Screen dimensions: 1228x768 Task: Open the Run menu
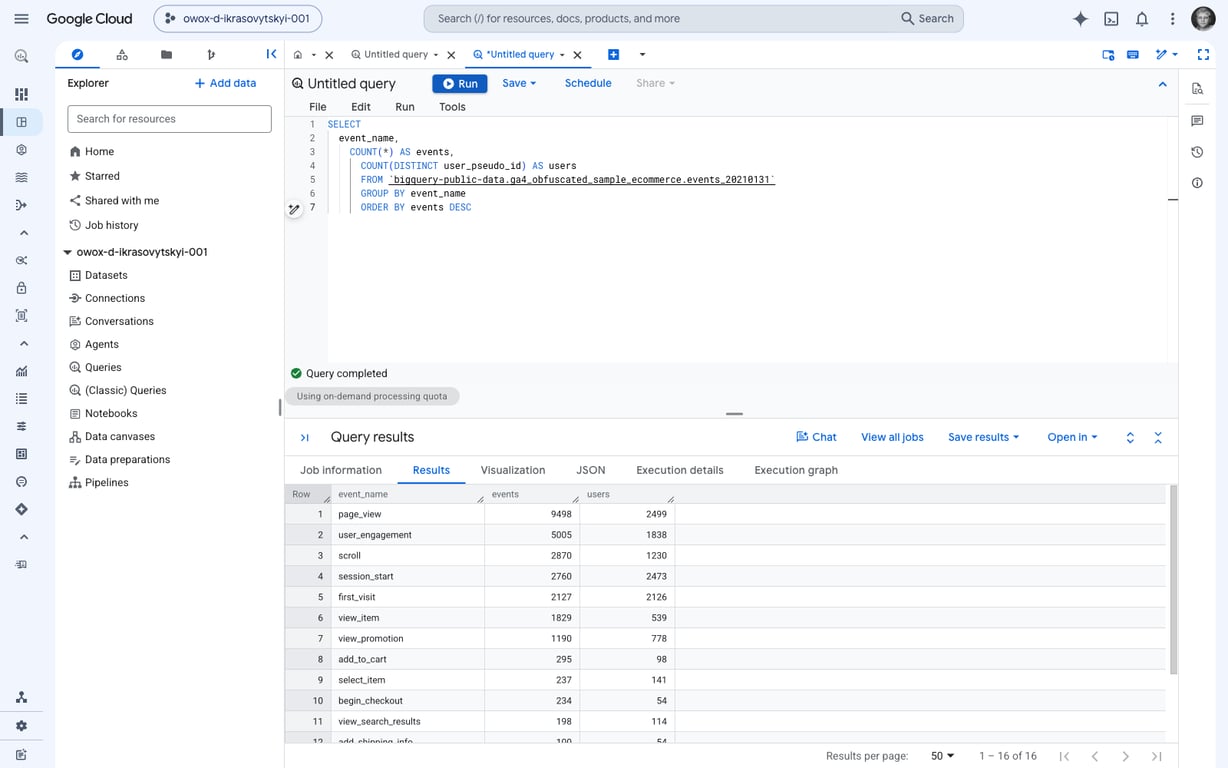click(404, 107)
